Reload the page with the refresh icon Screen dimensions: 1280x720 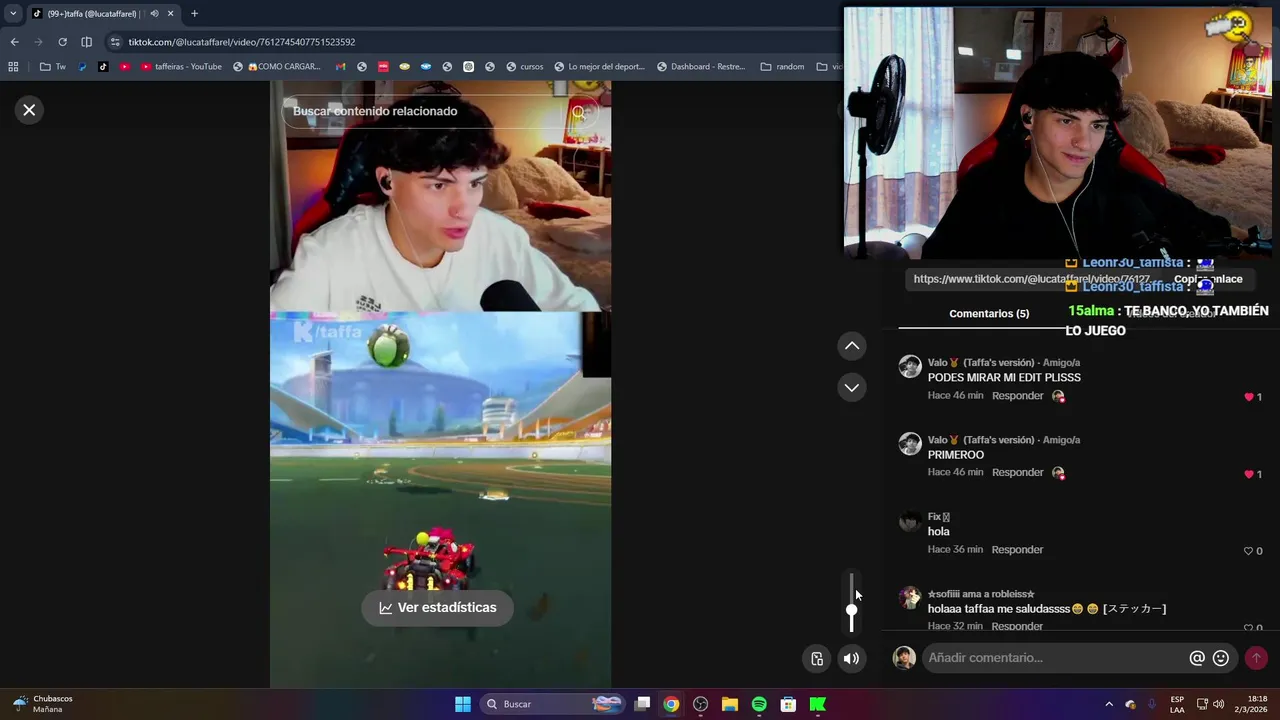click(62, 42)
